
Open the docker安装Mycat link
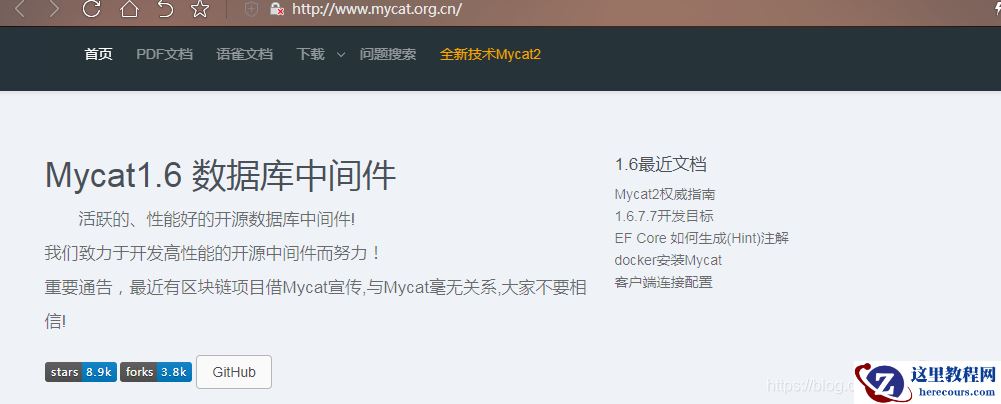pos(668,260)
